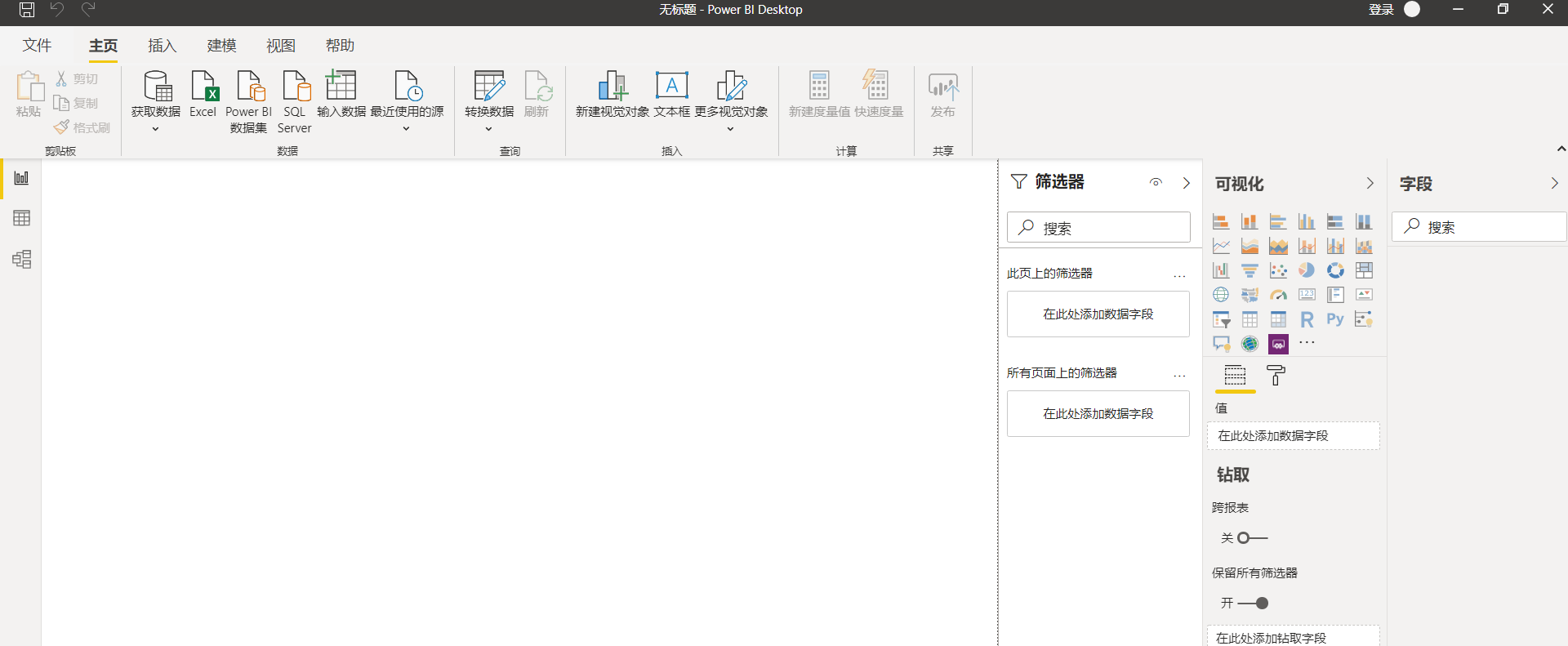This screenshot has height=646, width=1568.
Task: Select the key influencers visual
Action: [x=1364, y=319]
